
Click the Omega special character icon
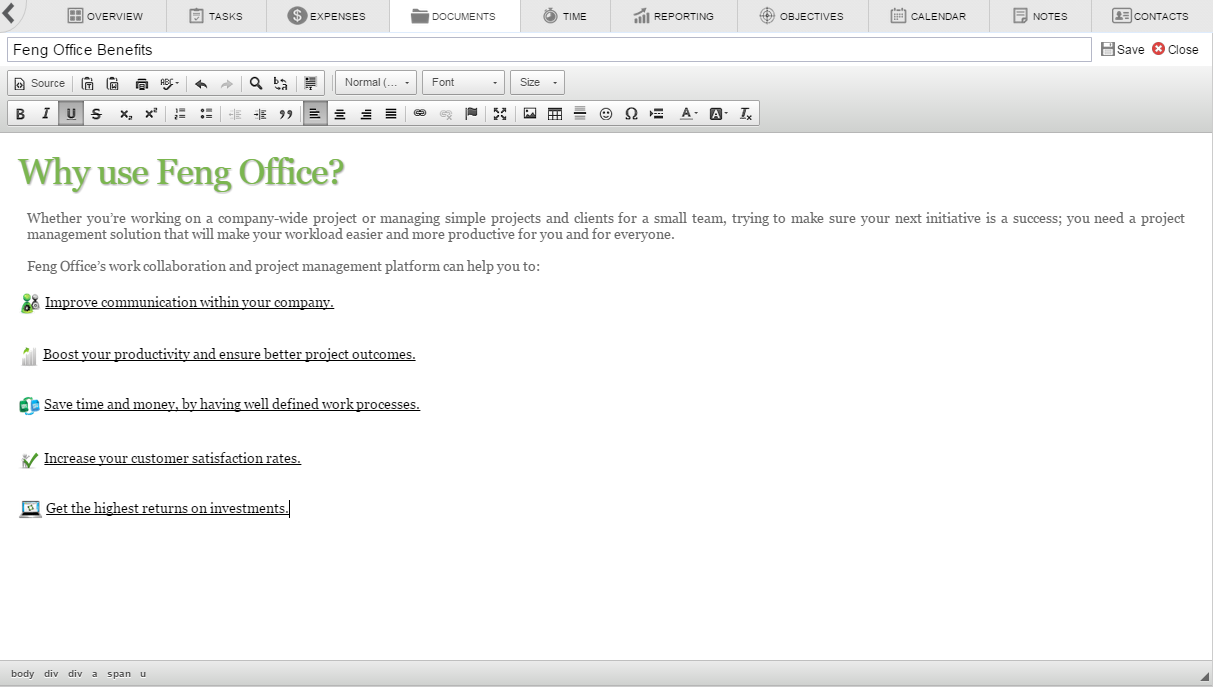click(x=631, y=114)
